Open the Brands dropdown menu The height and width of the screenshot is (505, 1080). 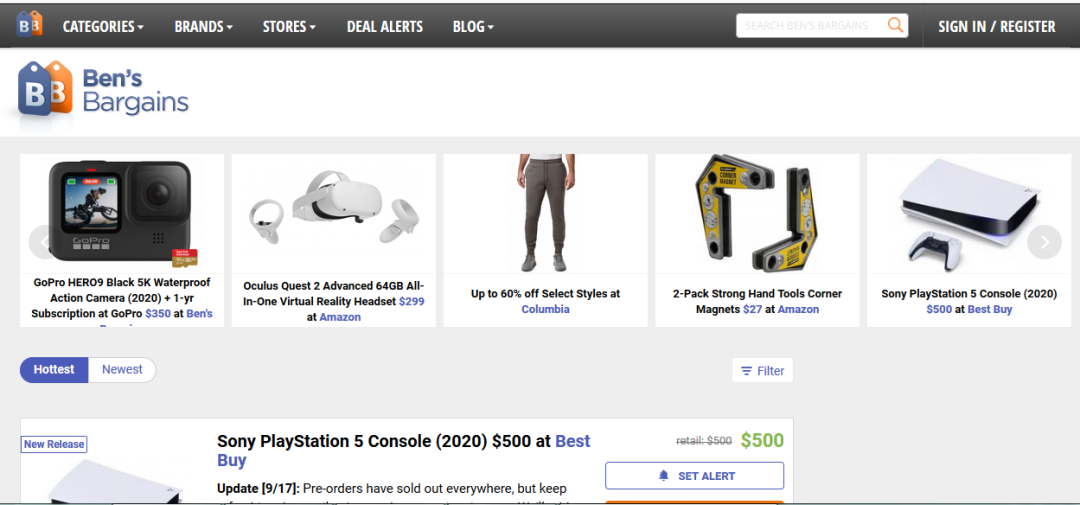point(203,27)
